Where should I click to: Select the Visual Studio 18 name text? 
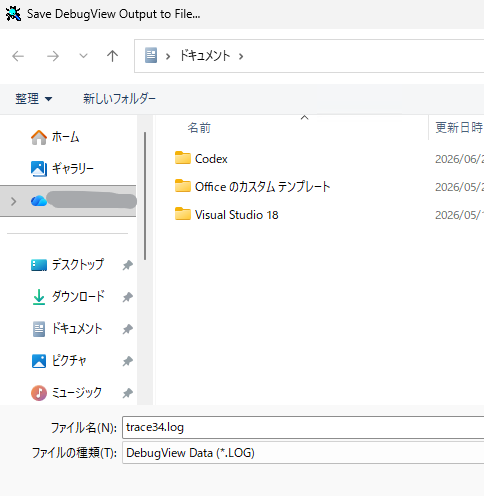point(237,215)
